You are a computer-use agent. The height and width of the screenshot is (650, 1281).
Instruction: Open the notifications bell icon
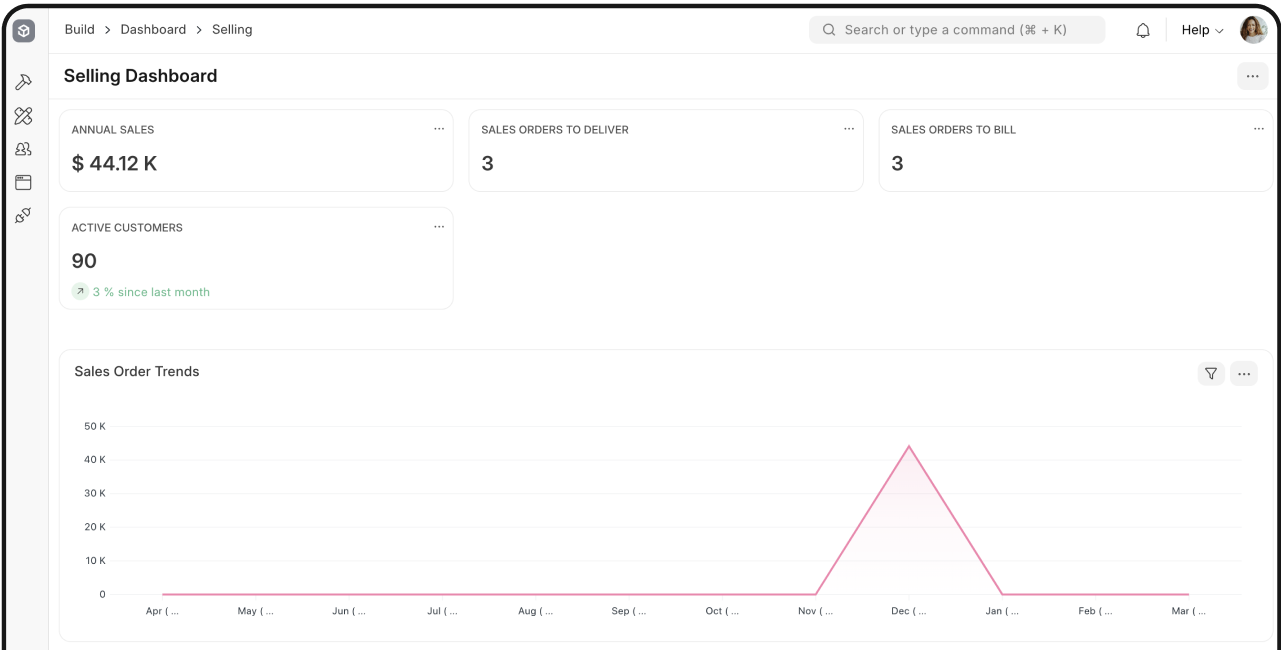point(1142,30)
